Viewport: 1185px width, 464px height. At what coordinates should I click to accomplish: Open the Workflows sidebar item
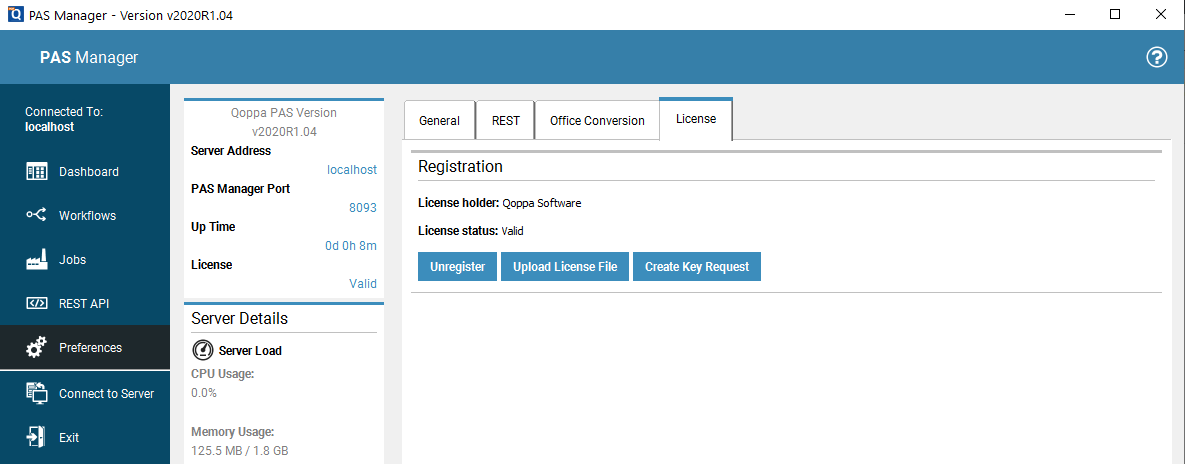pyautogui.click(x=85, y=215)
